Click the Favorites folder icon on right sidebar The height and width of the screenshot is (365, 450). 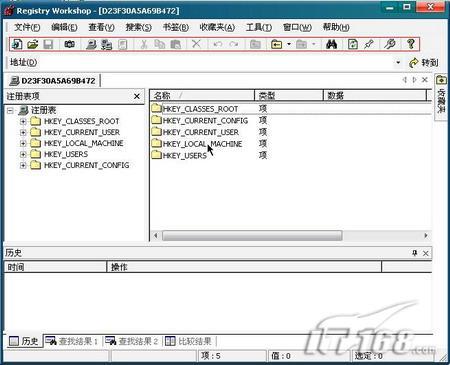(441, 80)
